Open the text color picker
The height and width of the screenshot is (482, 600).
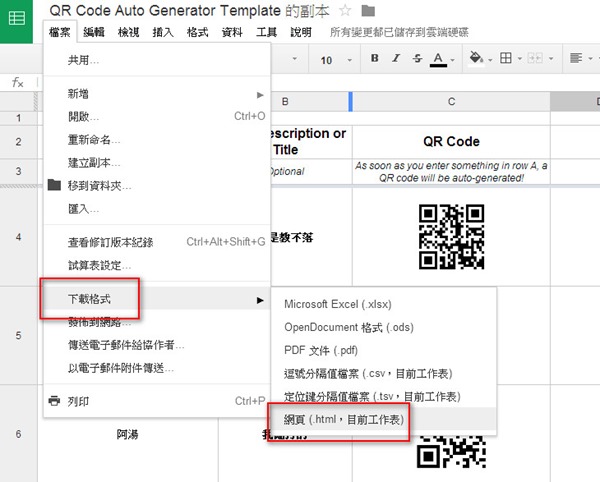pos(438,59)
